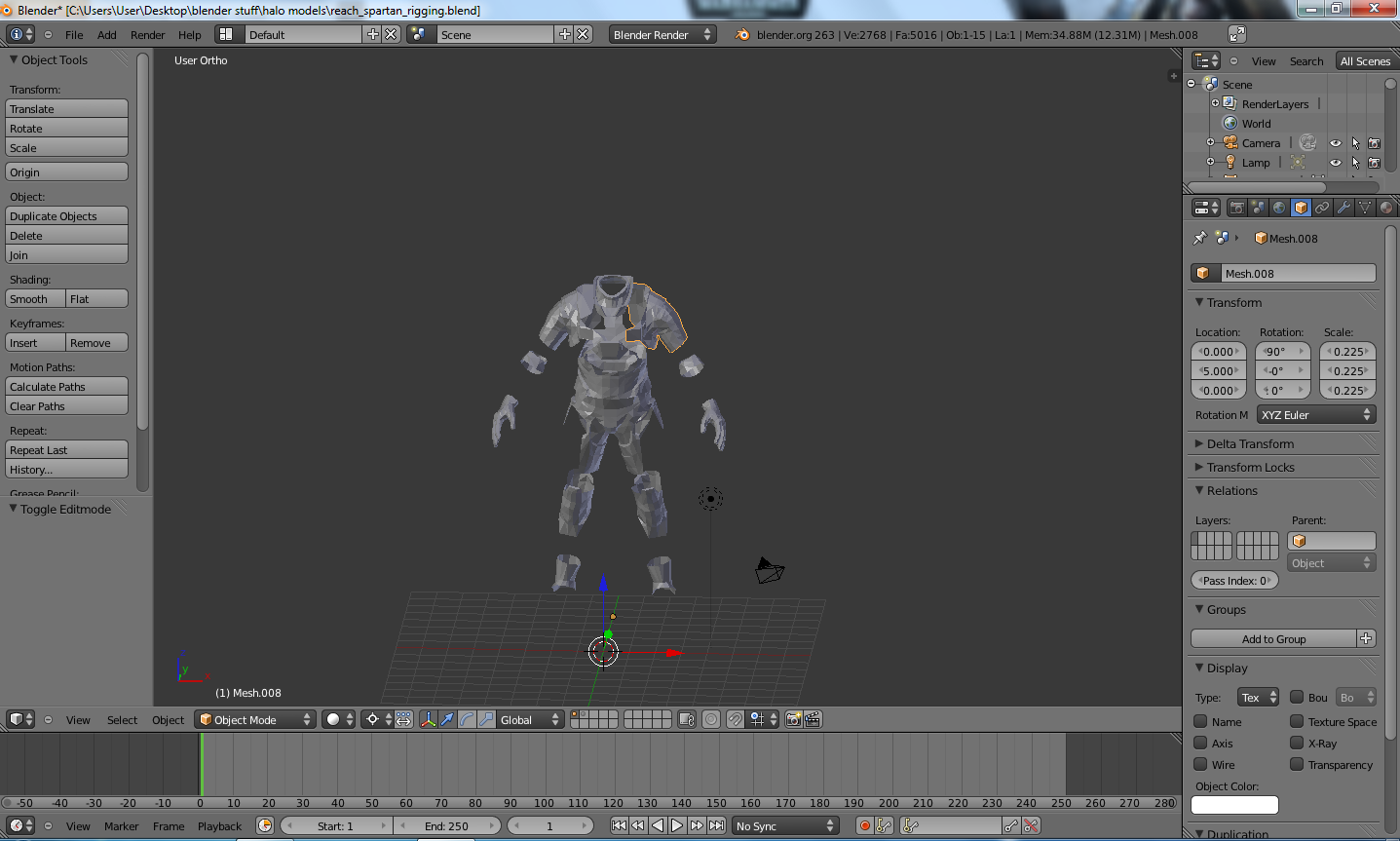Open the XYZ Euler rotation mode dropdown
This screenshot has height=841, width=1400.
[x=1315, y=415]
